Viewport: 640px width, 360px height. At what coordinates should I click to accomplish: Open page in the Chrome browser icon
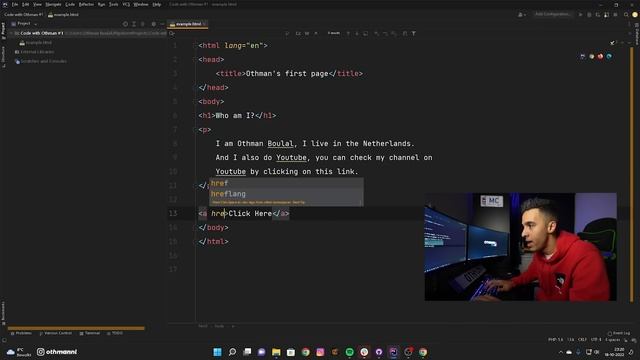pyautogui.click(x=591, y=56)
